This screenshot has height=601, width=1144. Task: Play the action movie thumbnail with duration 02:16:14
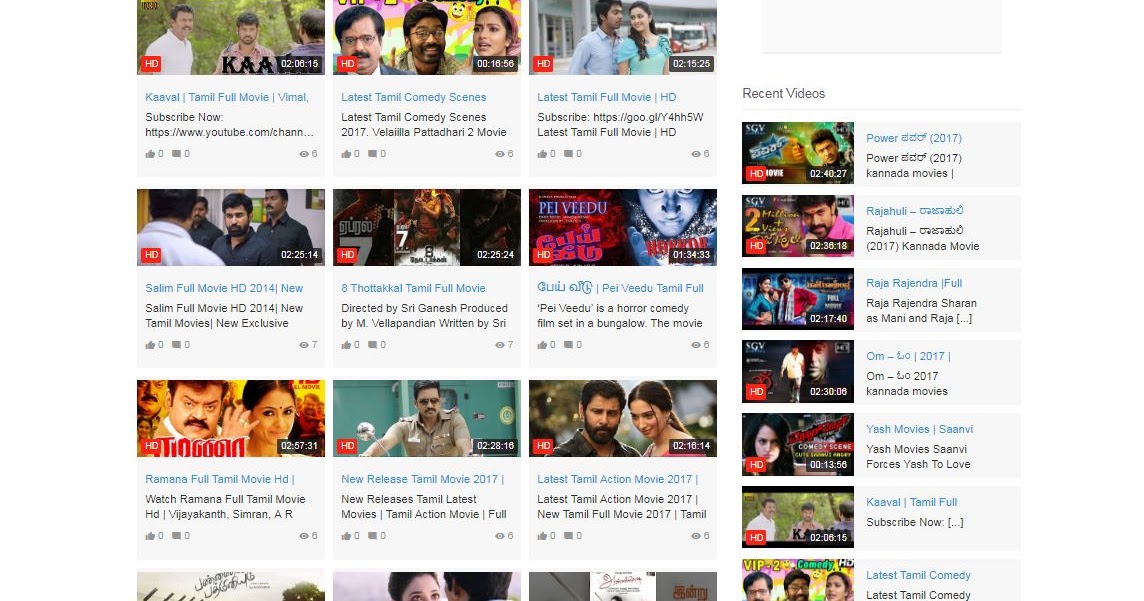(622, 419)
